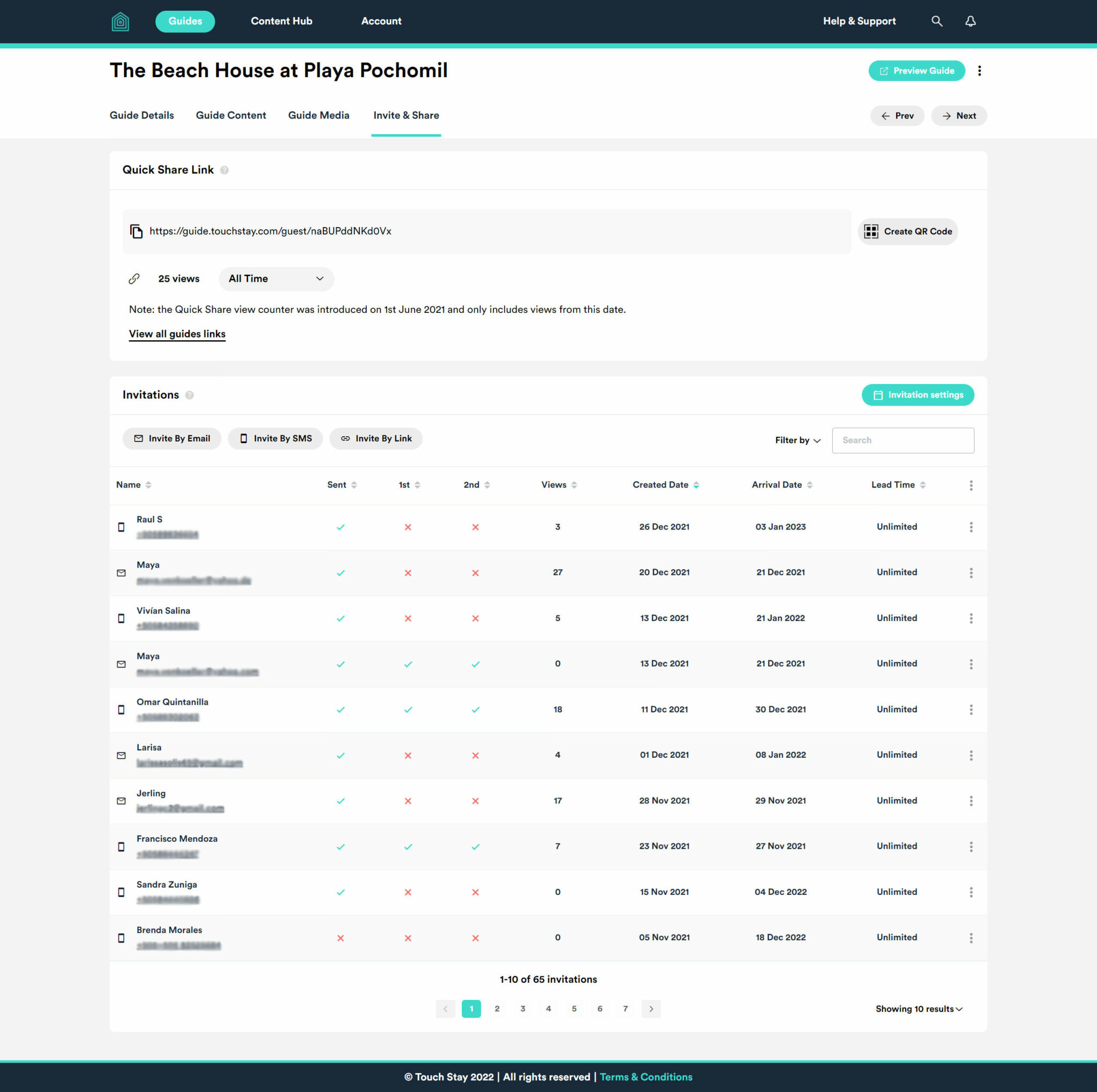
Task: Open View all guides links
Action: [177, 334]
